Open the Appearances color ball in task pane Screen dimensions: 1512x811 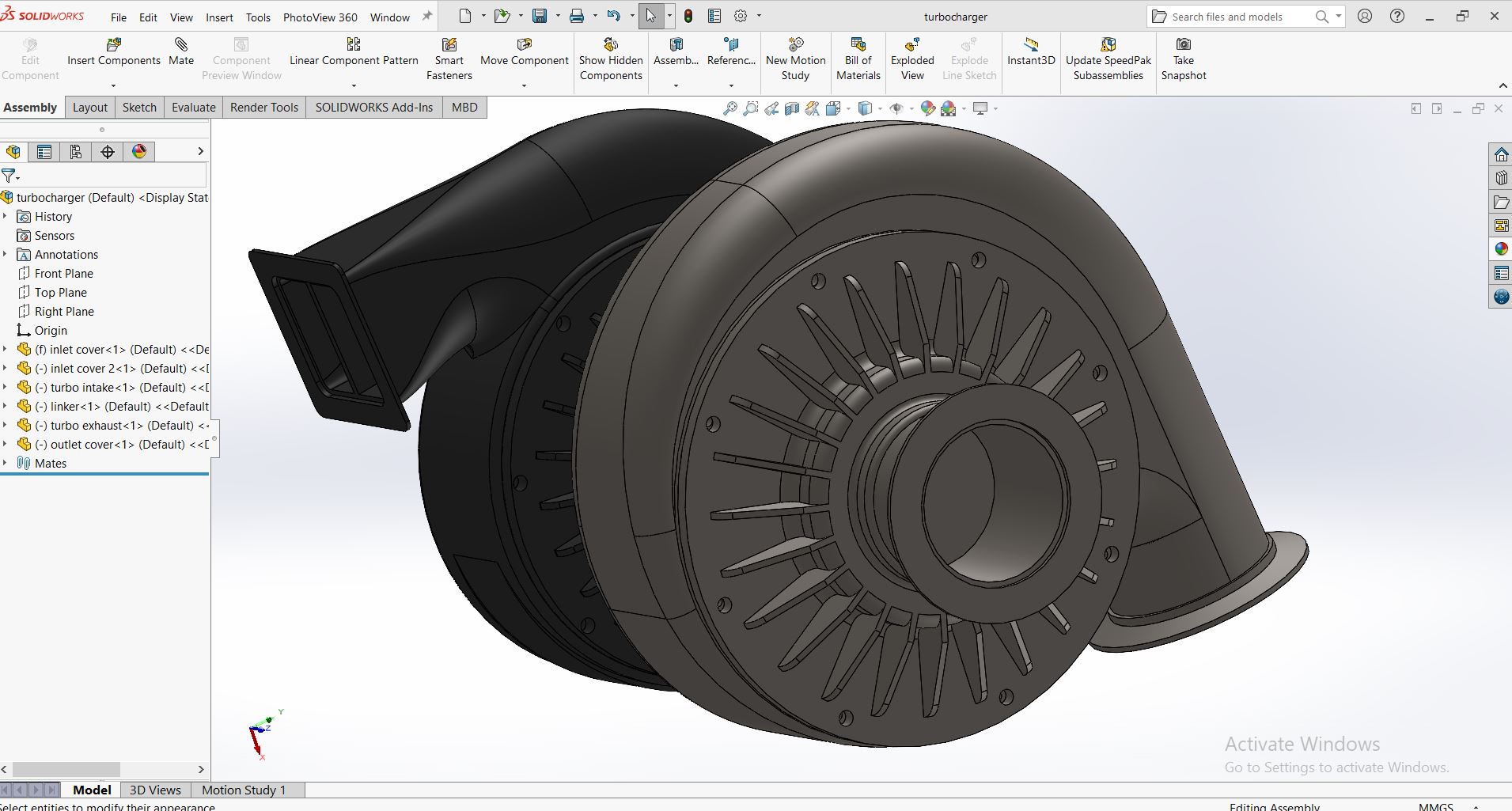(x=1501, y=249)
